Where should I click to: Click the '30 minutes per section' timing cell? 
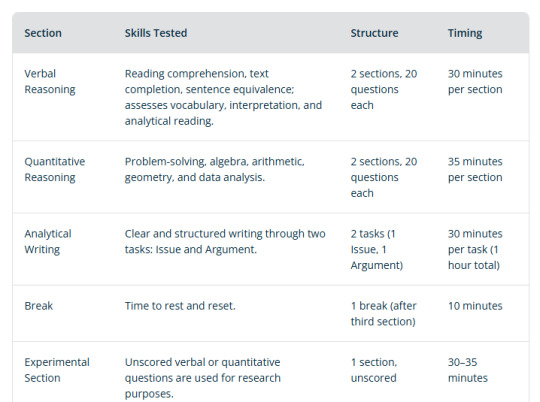pyautogui.click(x=475, y=82)
